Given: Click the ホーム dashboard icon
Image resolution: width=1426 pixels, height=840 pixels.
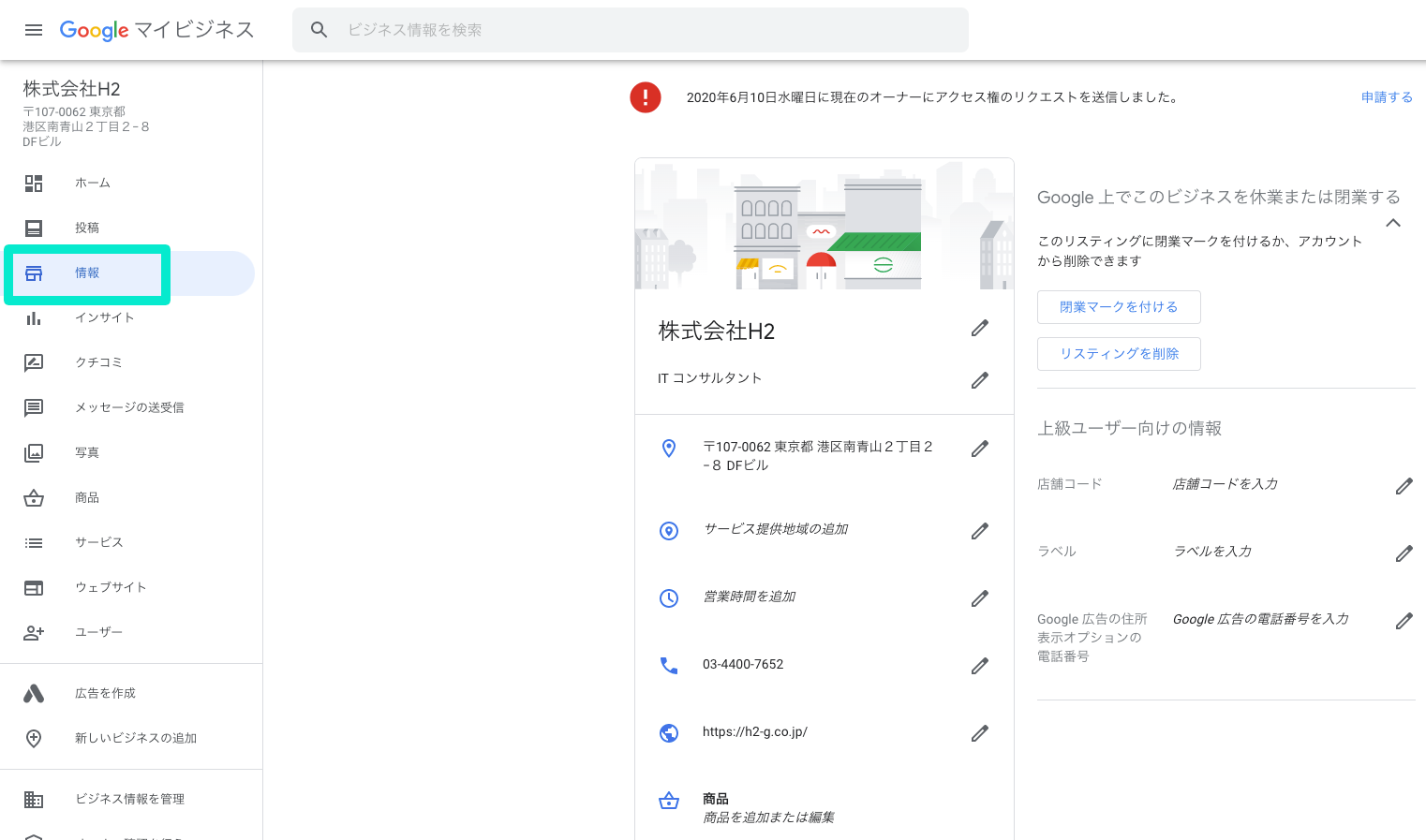Looking at the screenshot, I should 34,183.
